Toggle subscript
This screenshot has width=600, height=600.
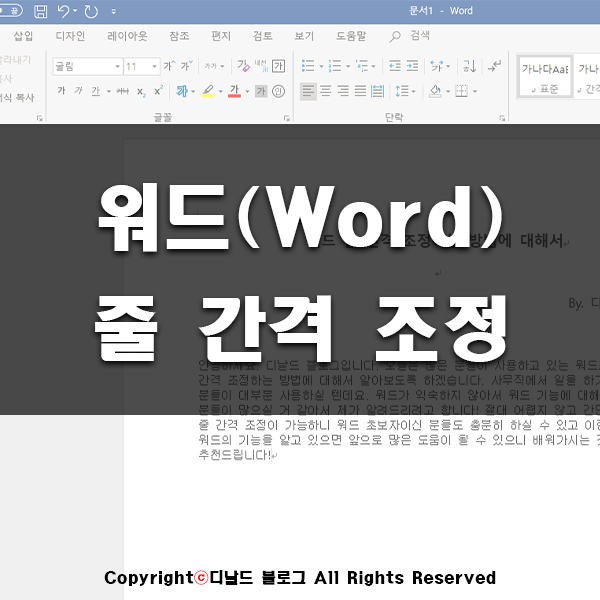(x=141, y=92)
